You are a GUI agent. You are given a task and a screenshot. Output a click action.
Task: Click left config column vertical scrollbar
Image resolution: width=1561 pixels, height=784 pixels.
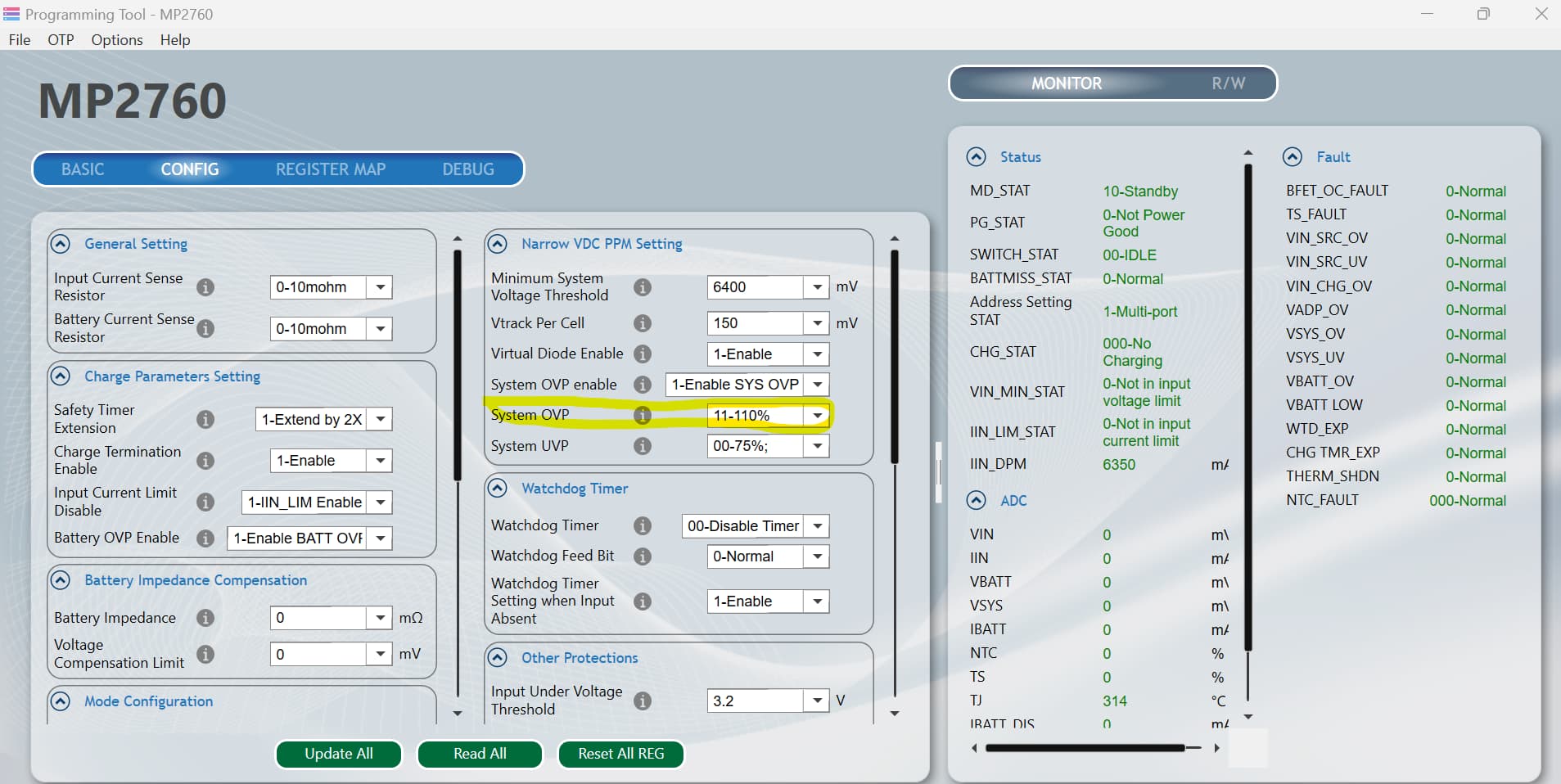tap(458, 365)
